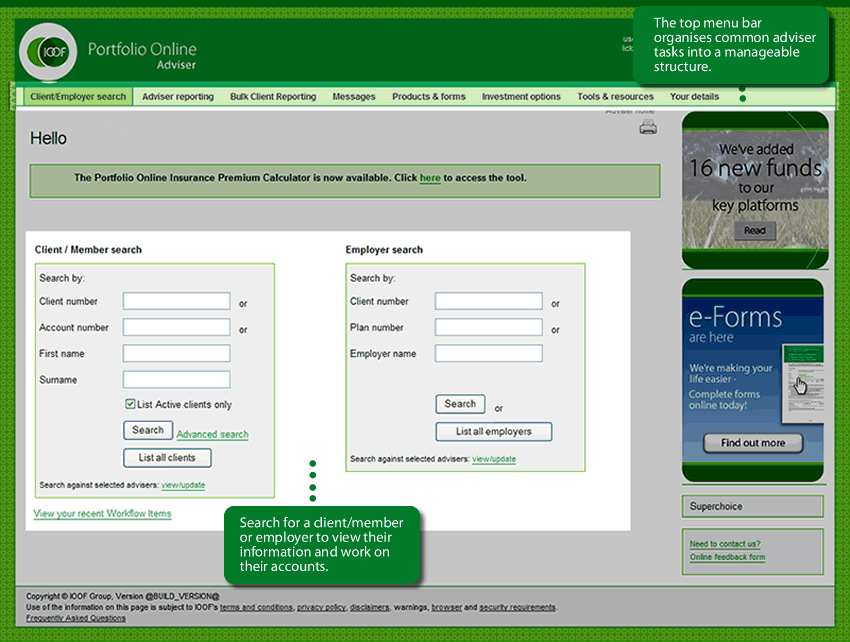Open the Advanced search link

(212, 434)
